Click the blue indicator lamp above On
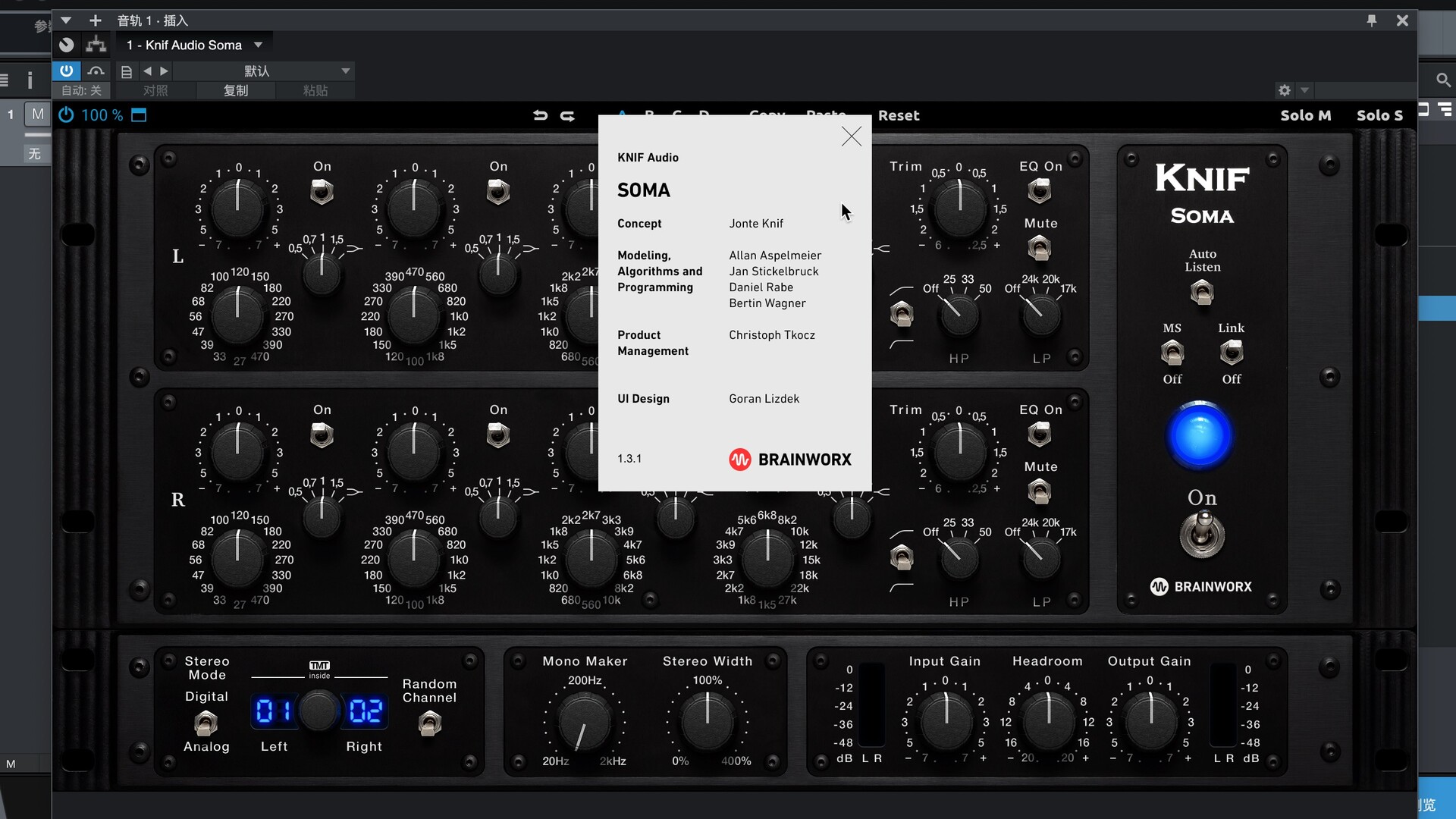 [1200, 436]
